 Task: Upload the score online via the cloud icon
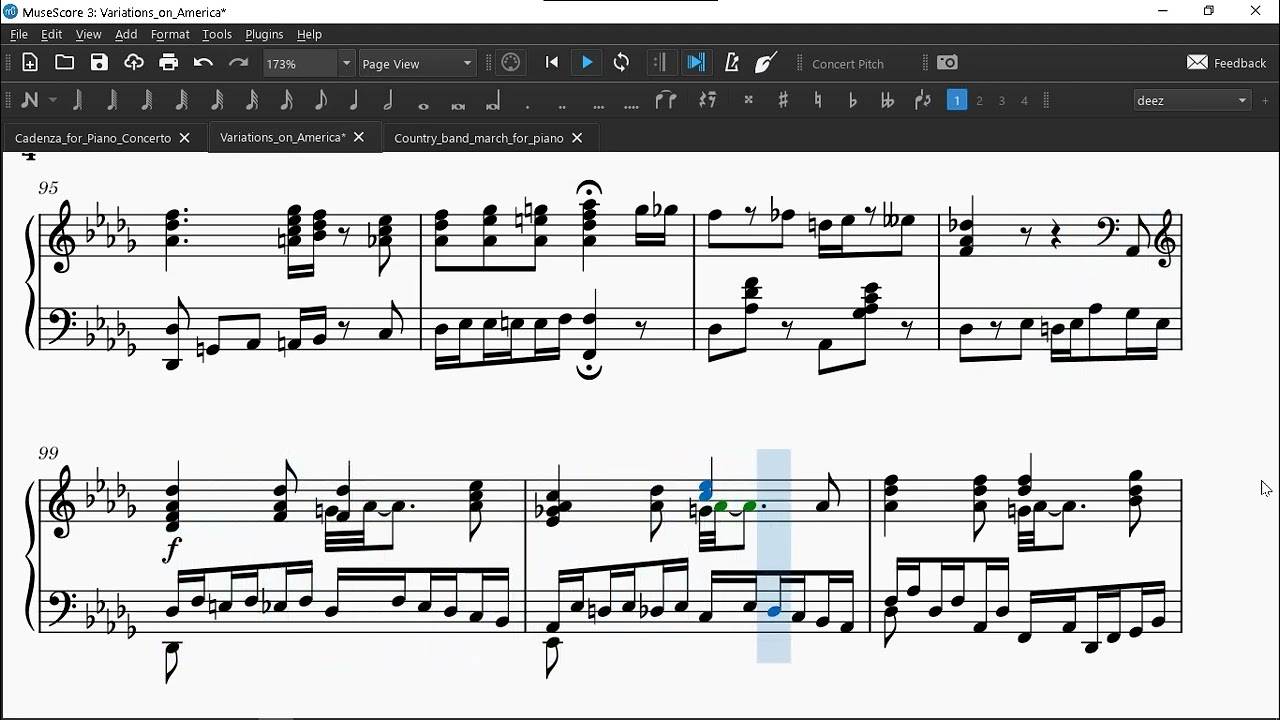(x=134, y=63)
